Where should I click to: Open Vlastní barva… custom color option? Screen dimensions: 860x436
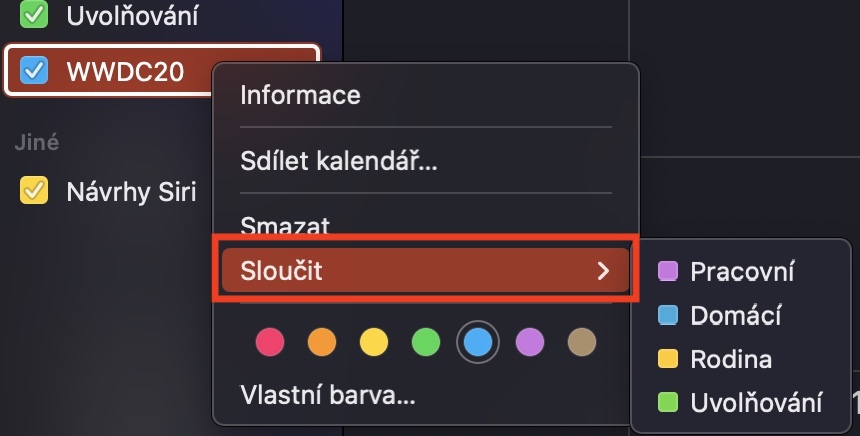click(327, 394)
